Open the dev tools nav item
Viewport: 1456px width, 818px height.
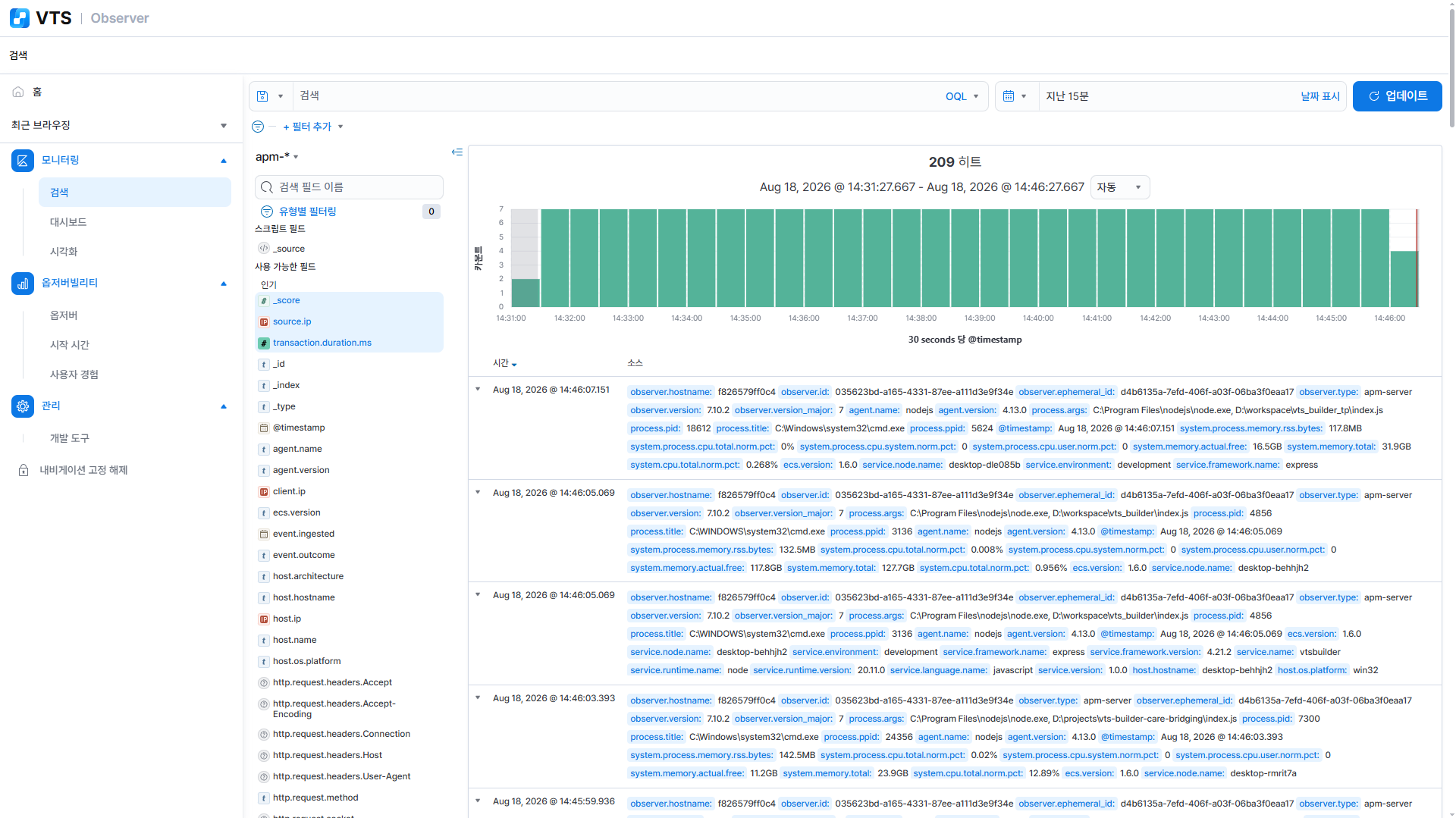coord(70,438)
